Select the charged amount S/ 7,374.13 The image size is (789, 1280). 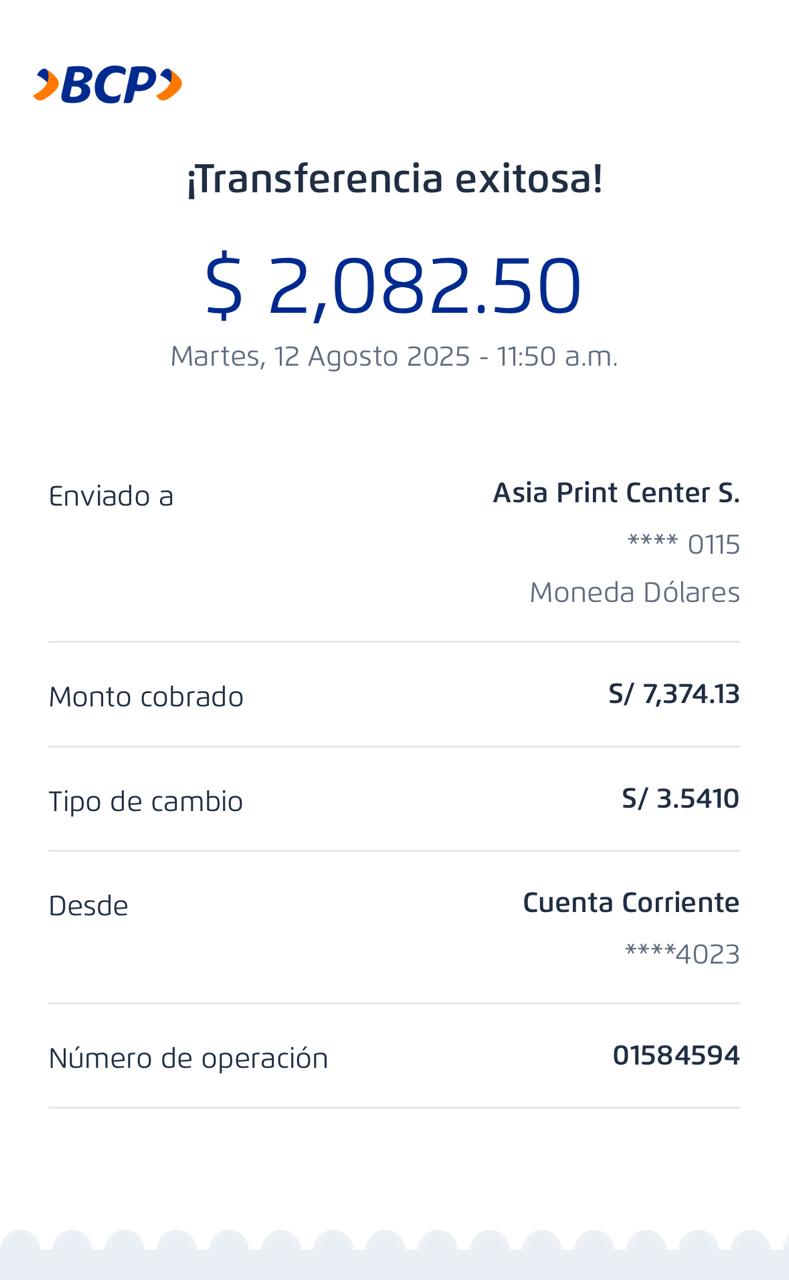673,694
